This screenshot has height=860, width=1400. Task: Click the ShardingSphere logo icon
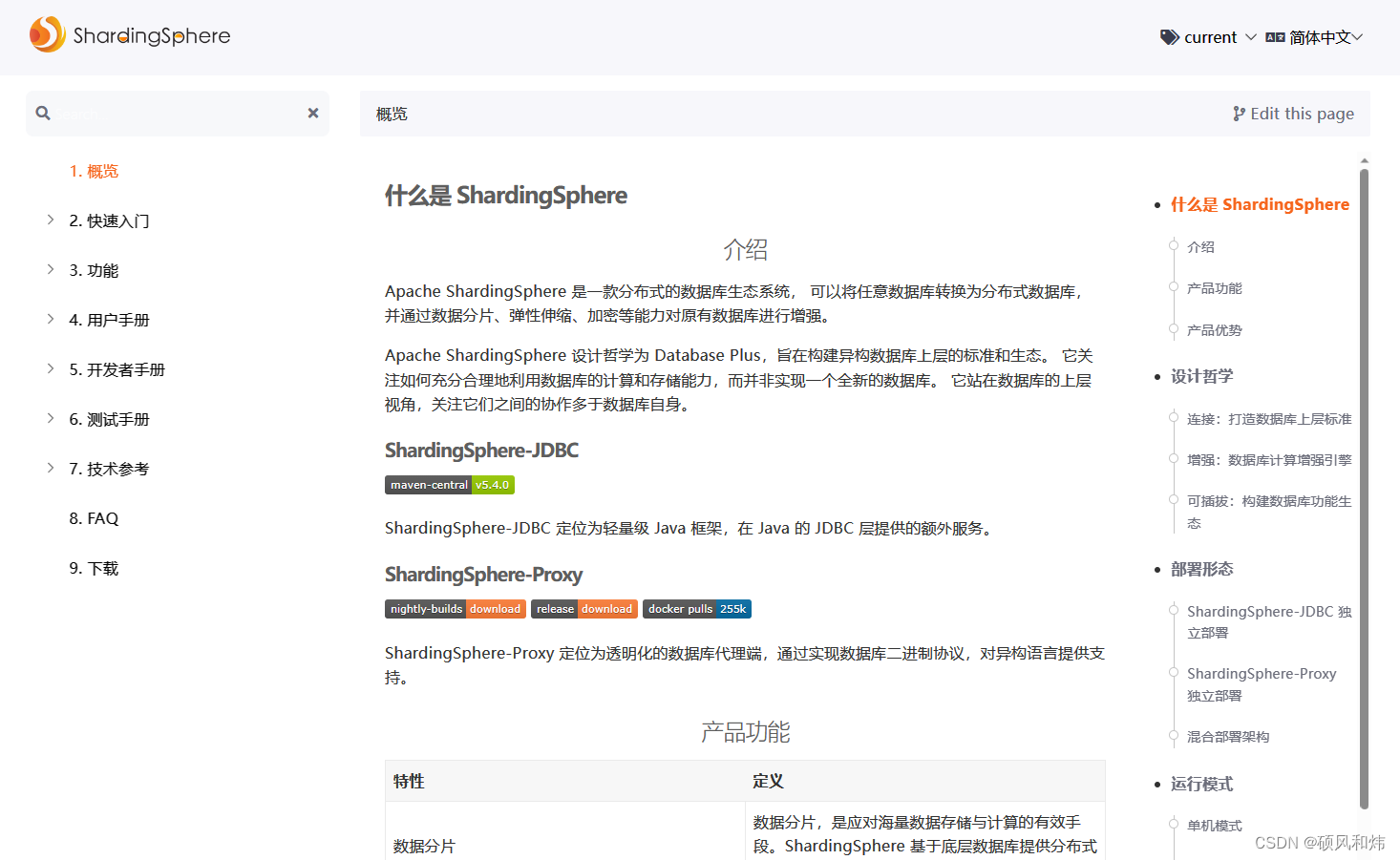[48, 34]
